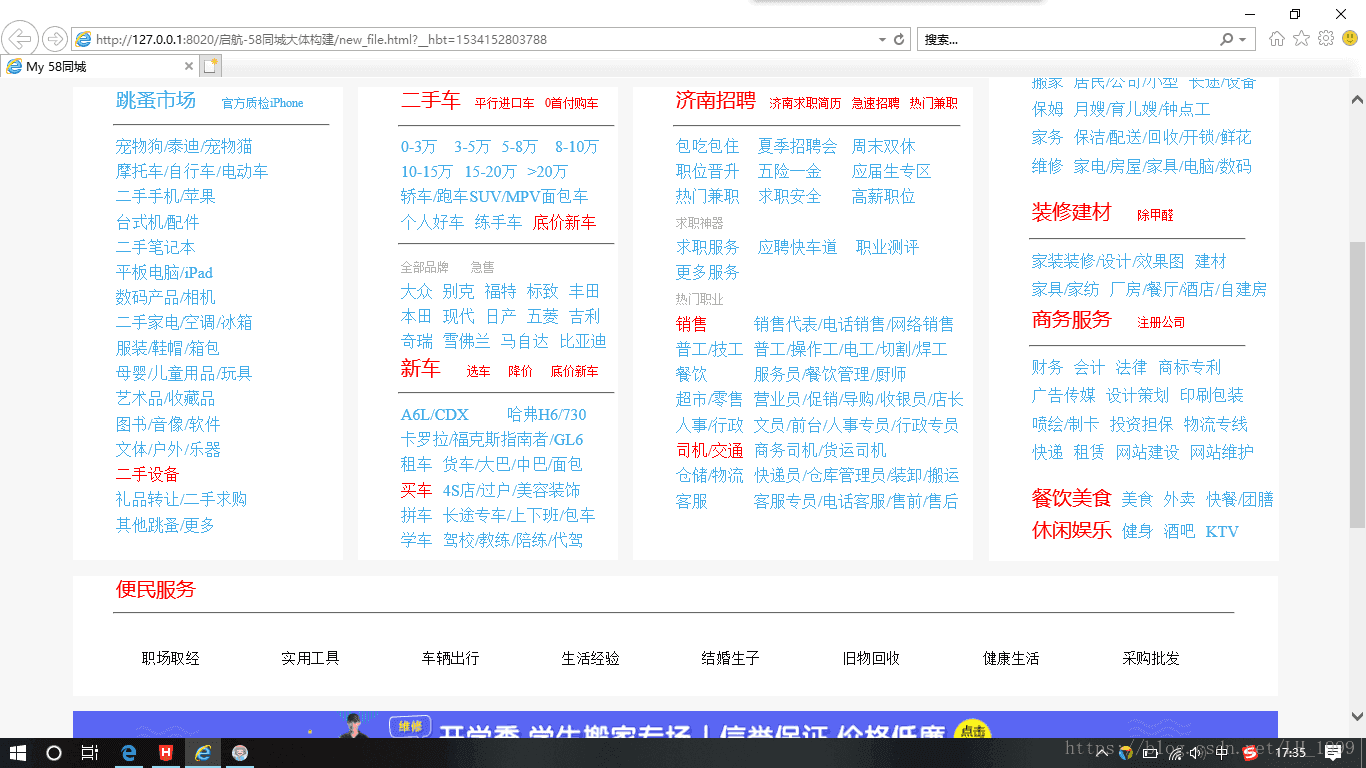Click the 搜索 search input field
Image resolution: width=1366 pixels, height=768 pixels.
click(x=1067, y=40)
